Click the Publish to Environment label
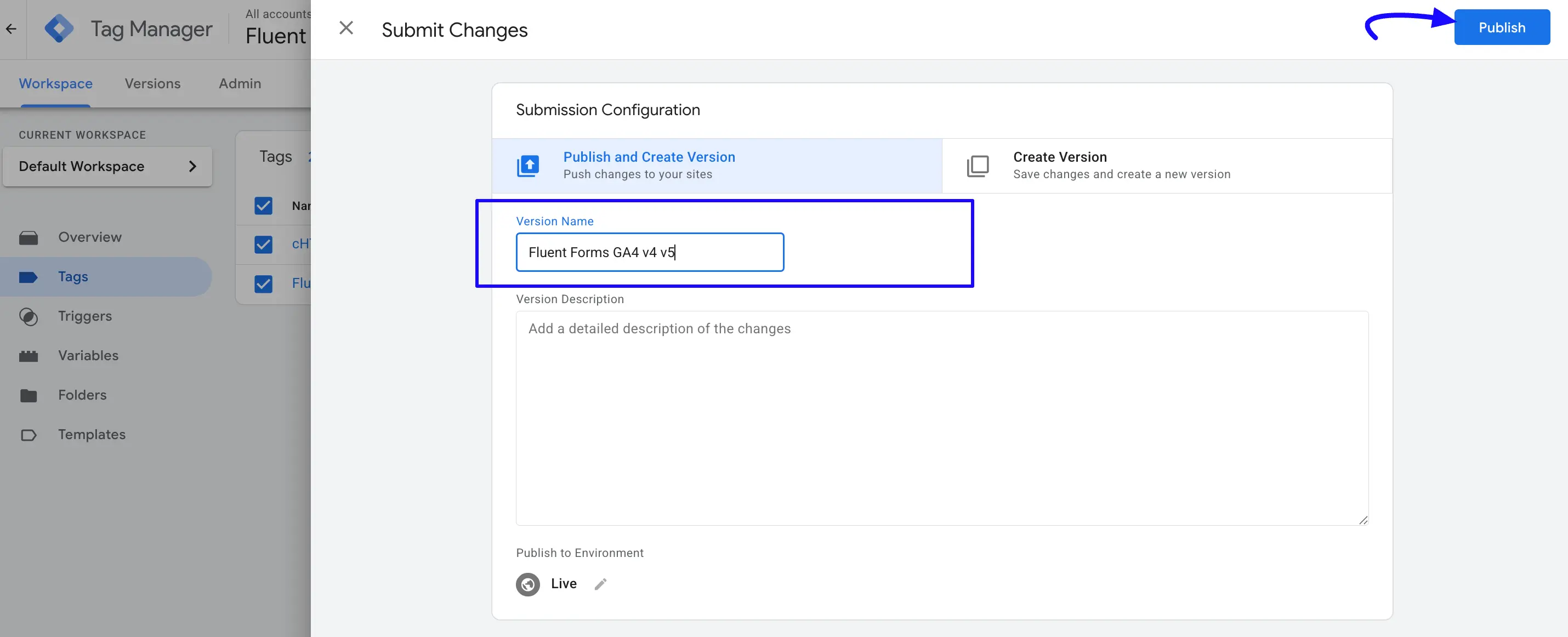 point(580,553)
